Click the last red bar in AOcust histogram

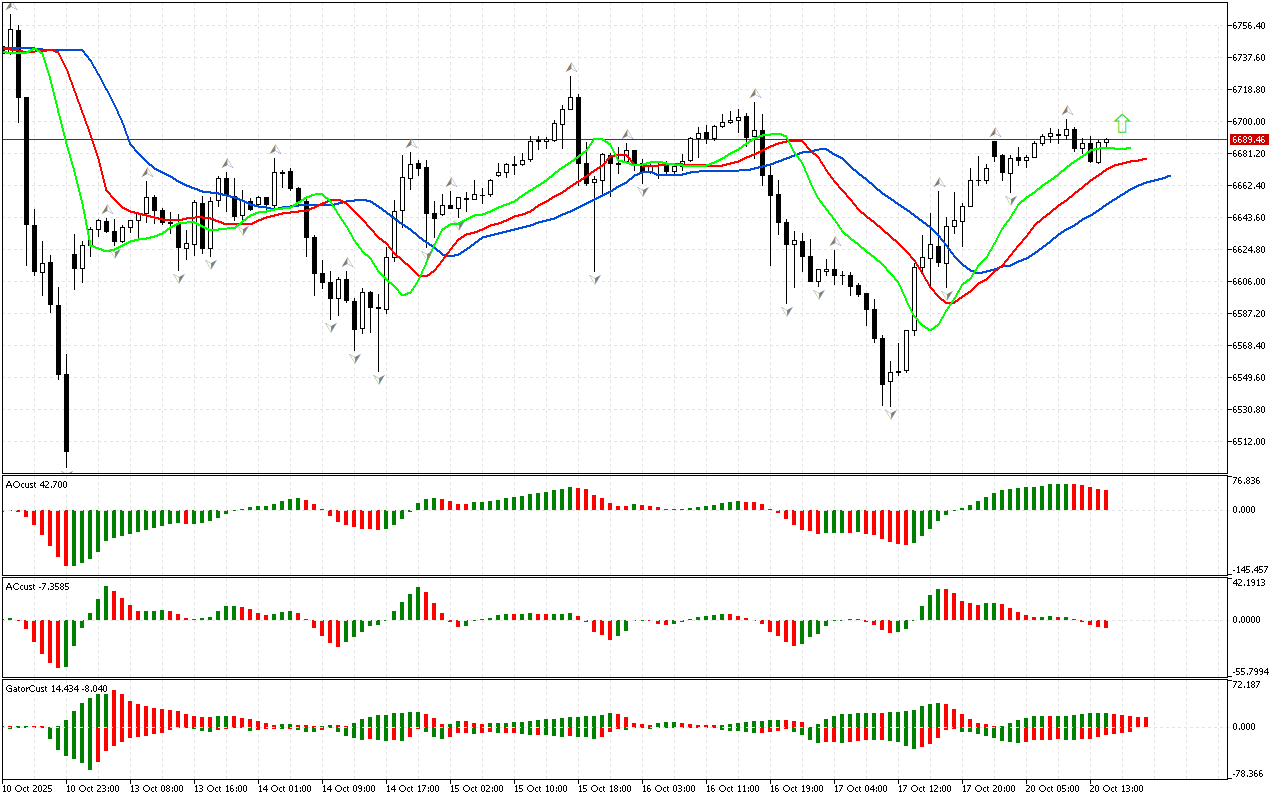[1106, 500]
